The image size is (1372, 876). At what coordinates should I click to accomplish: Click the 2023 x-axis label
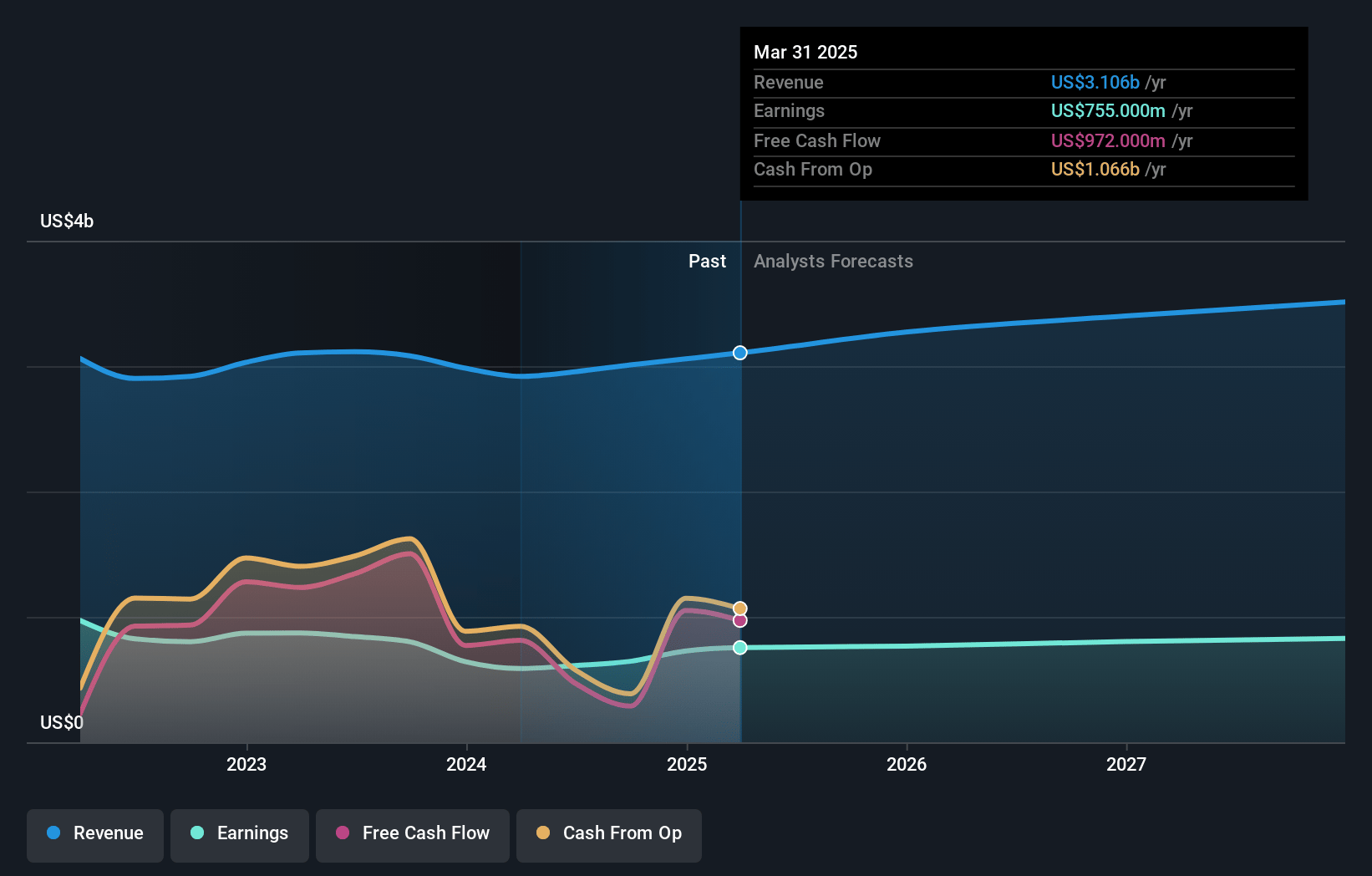tap(246, 764)
